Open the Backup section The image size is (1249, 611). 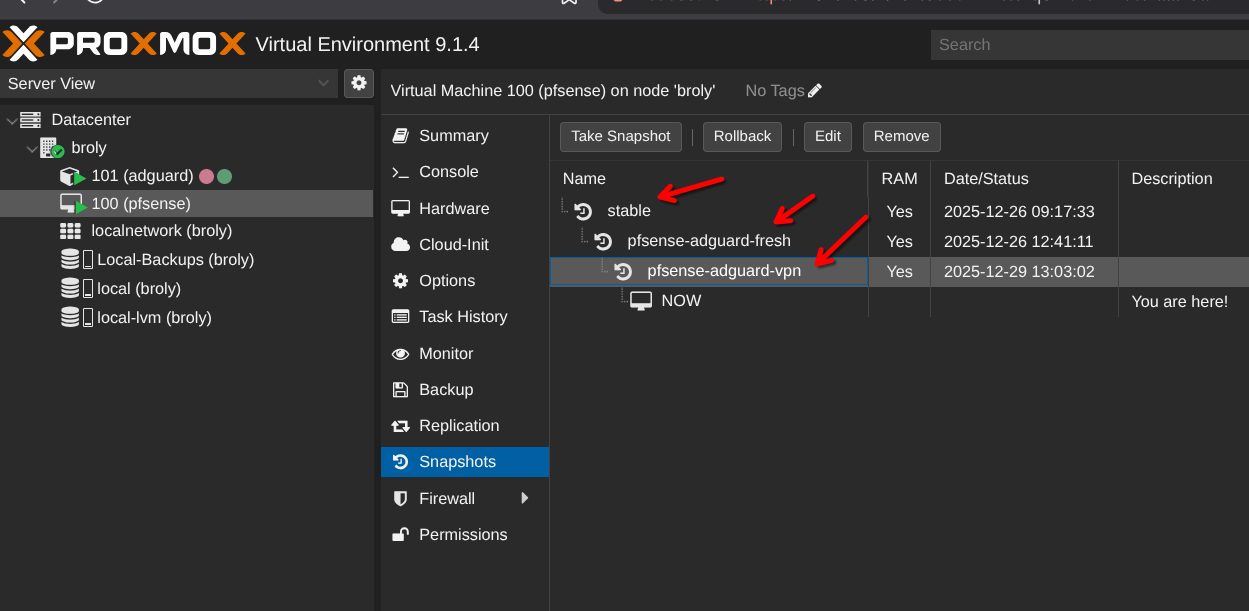(x=446, y=390)
